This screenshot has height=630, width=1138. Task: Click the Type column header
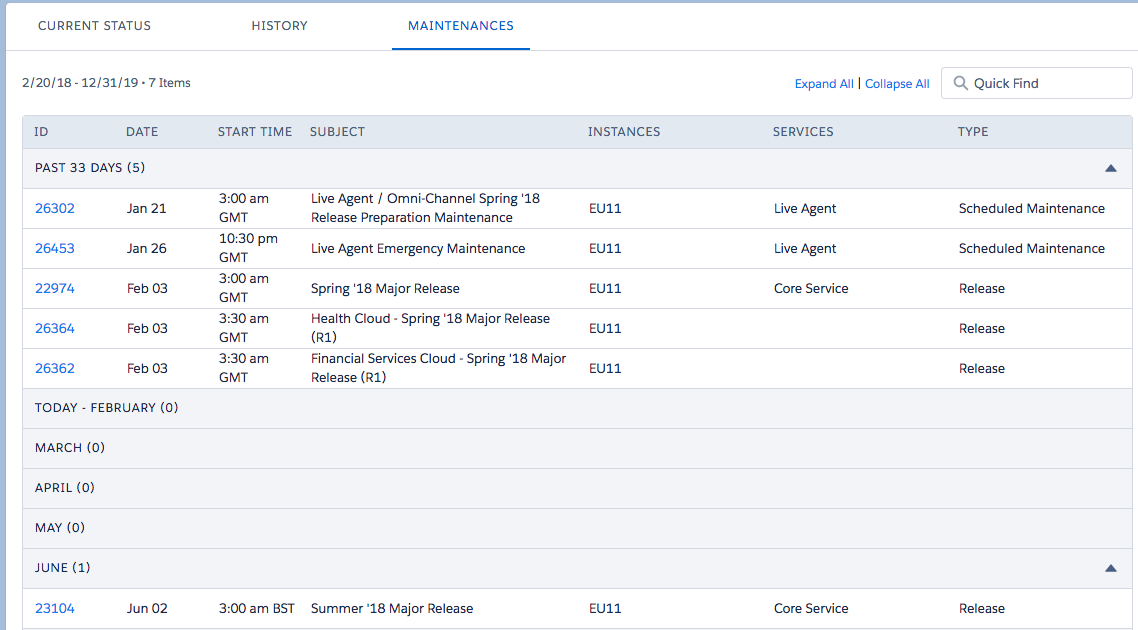pos(973,131)
